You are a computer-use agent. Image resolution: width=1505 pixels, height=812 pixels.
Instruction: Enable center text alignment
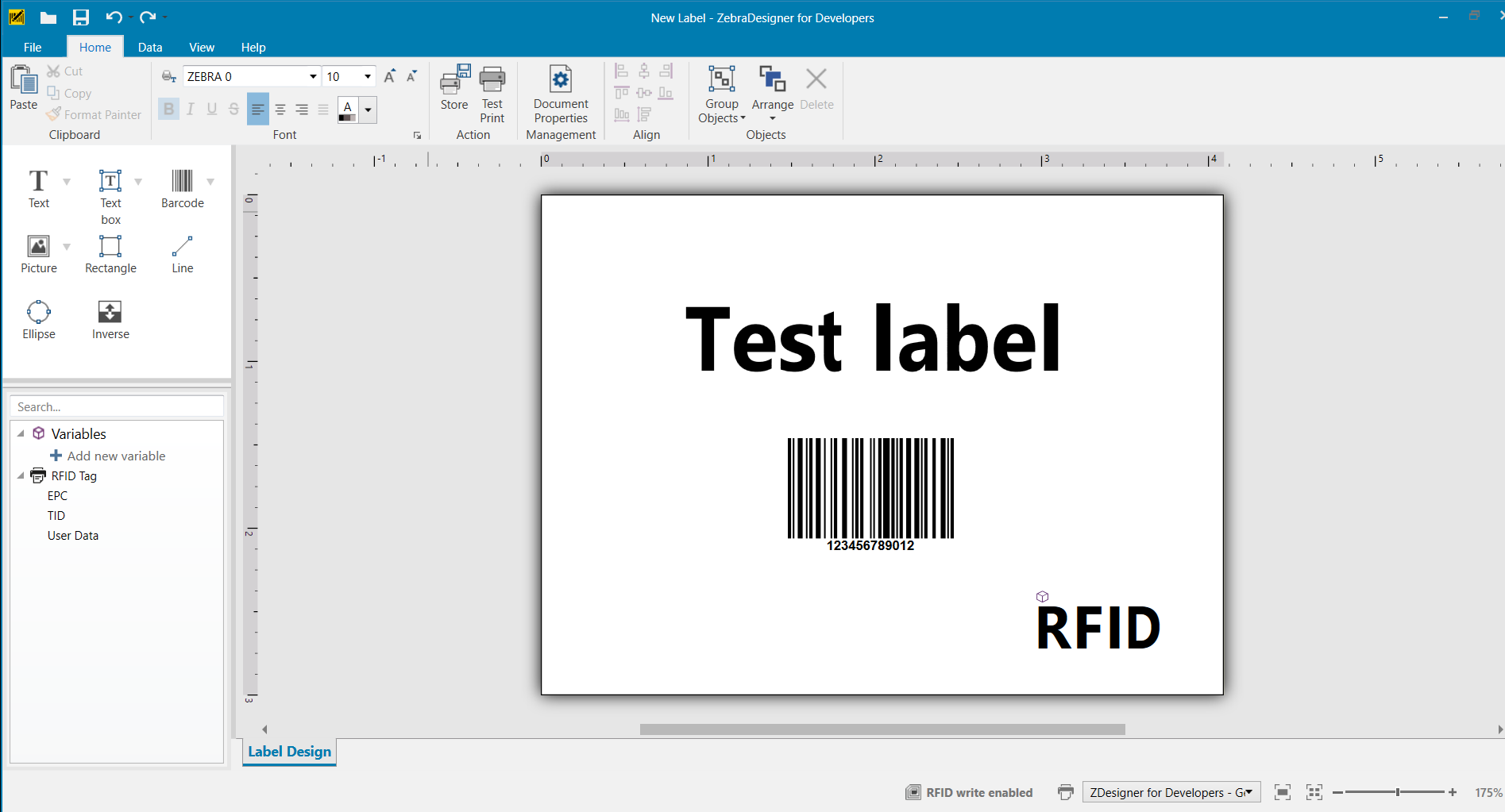[x=280, y=109]
